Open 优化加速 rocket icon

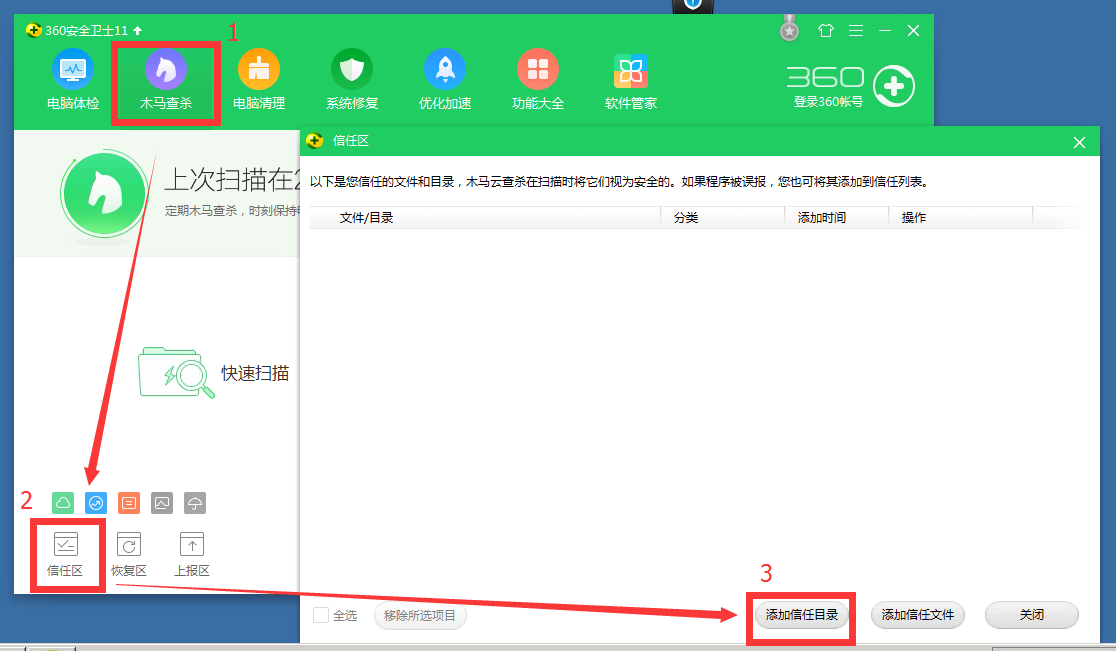pyautogui.click(x=445, y=79)
